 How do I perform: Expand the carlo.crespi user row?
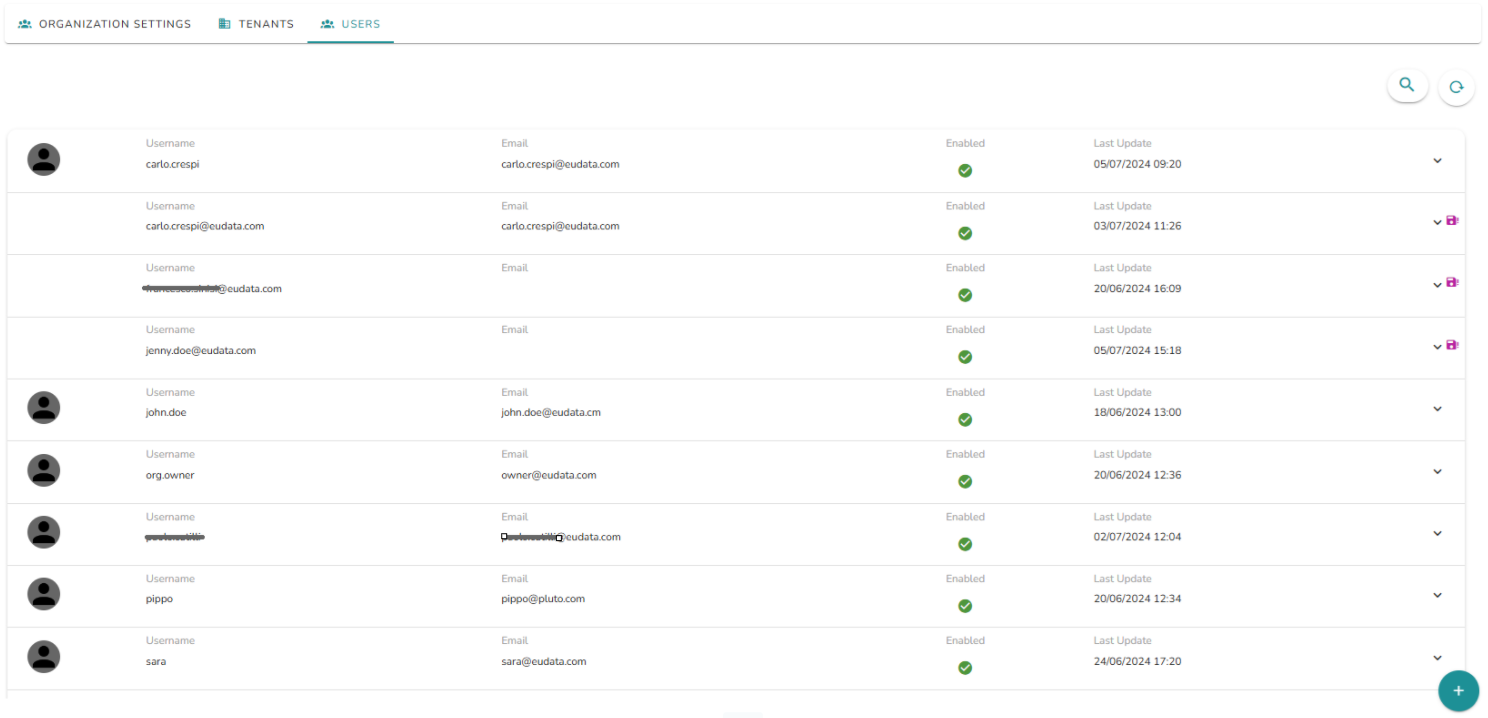click(1437, 160)
